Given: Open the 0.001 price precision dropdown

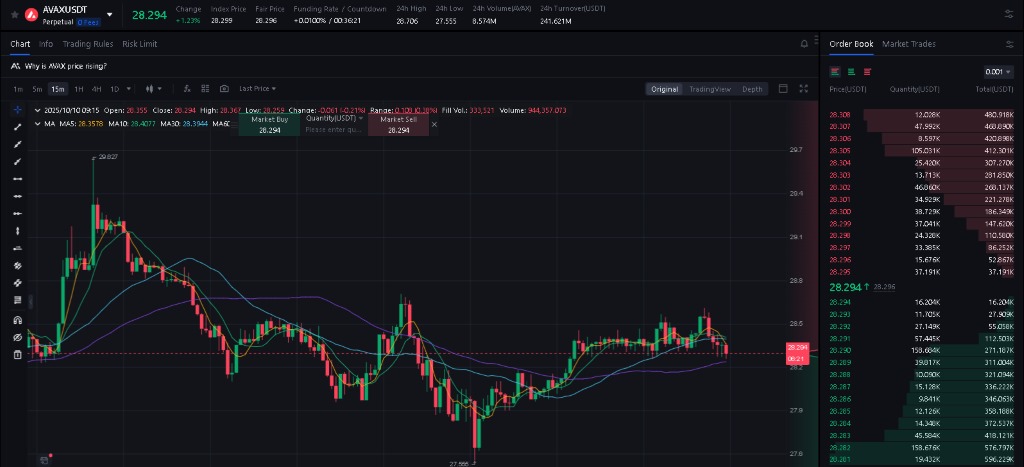Looking at the screenshot, I should point(997,72).
